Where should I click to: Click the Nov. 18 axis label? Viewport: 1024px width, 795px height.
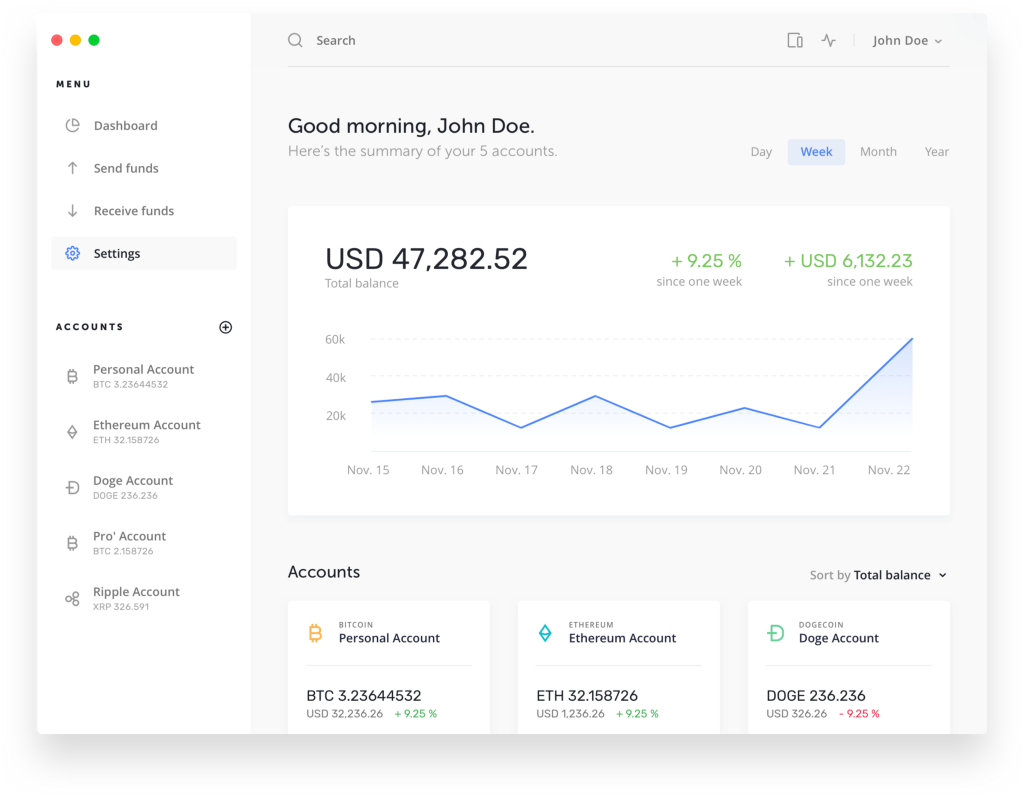click(591, 470)
